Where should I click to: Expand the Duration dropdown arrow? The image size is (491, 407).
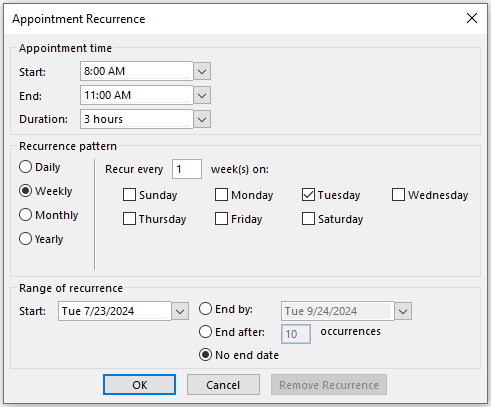tap(202, 119)
